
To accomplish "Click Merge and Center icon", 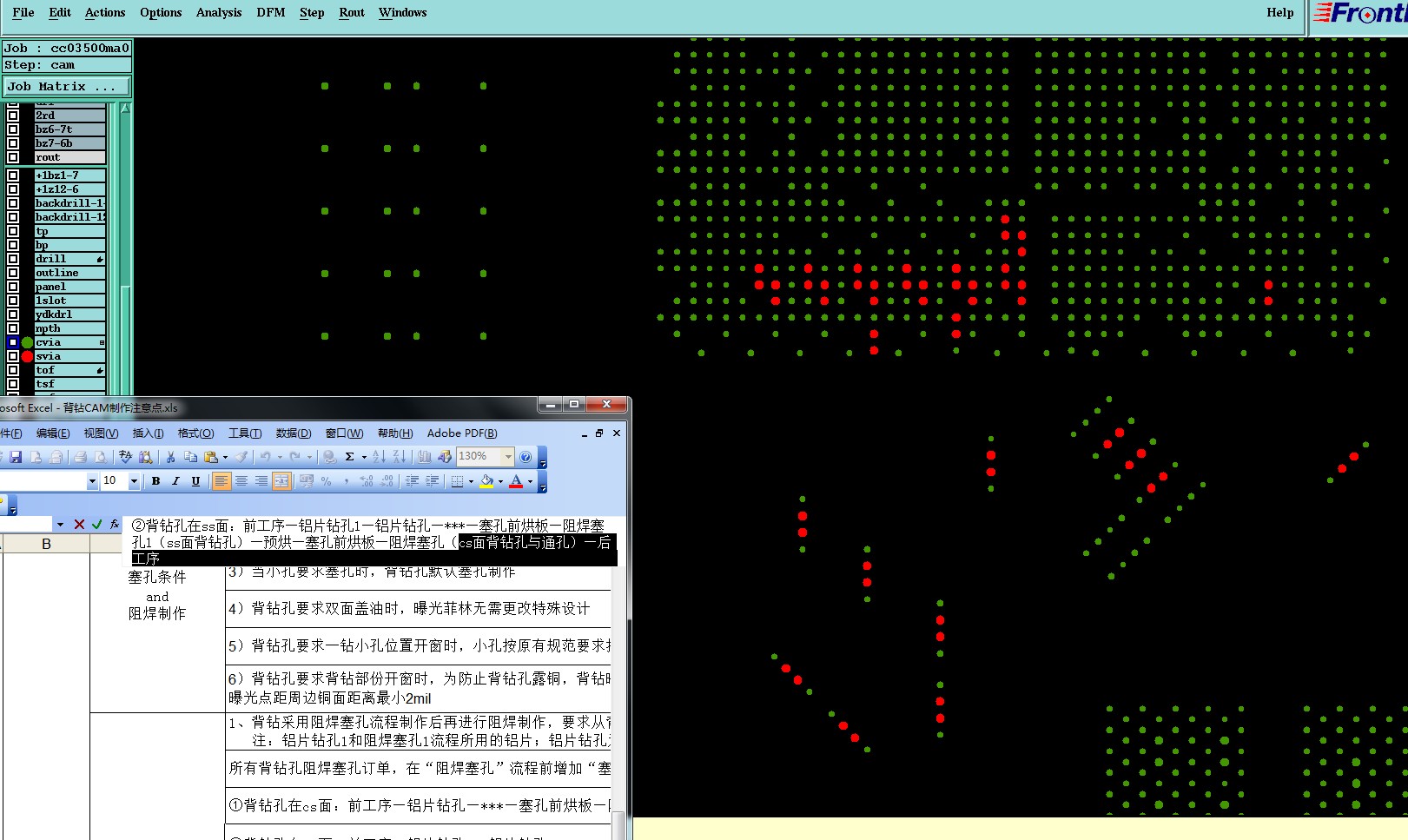I will point(281,481).
